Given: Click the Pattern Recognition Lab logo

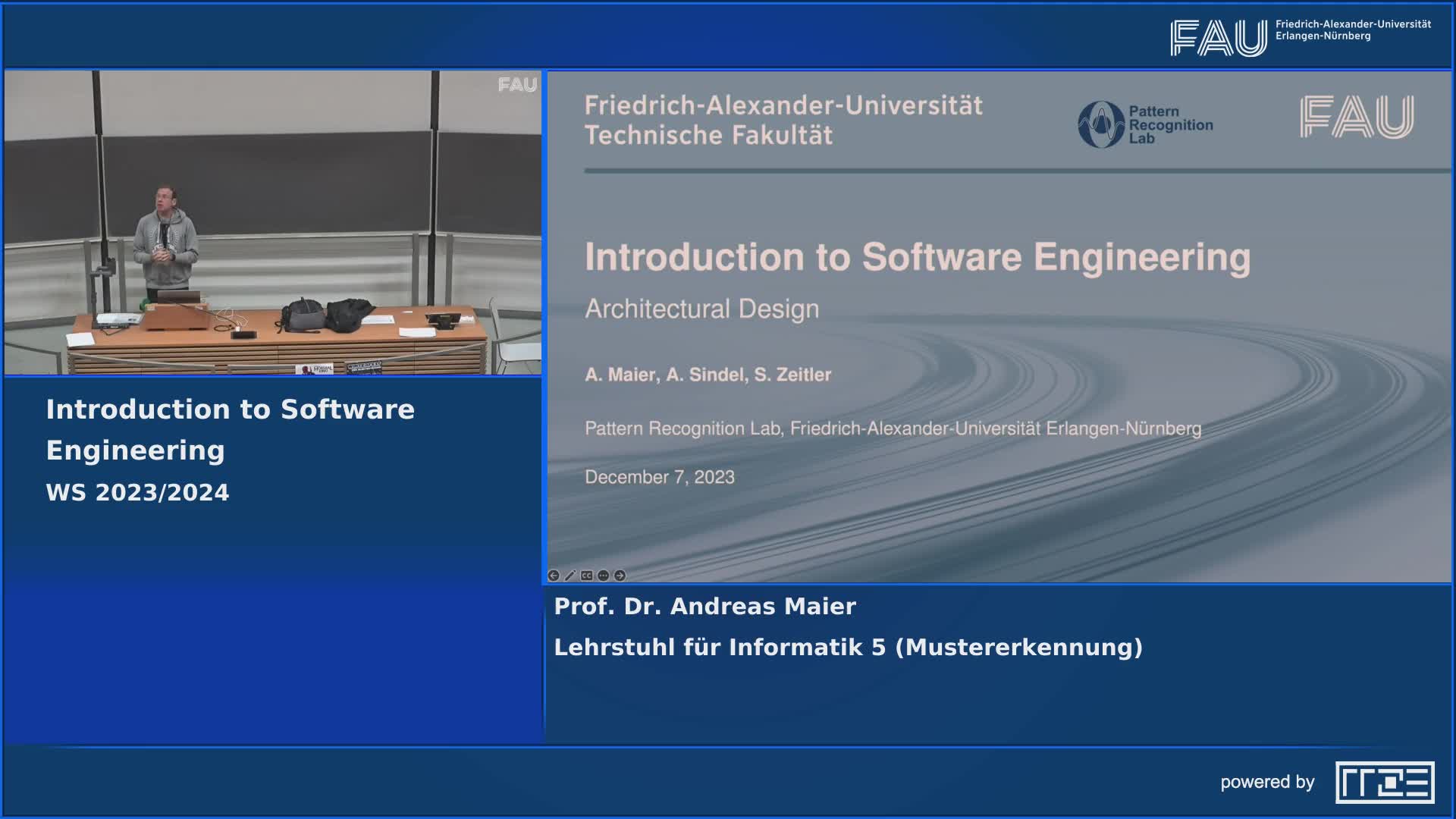Looking at the screenshot, I should pos(1145,124).
